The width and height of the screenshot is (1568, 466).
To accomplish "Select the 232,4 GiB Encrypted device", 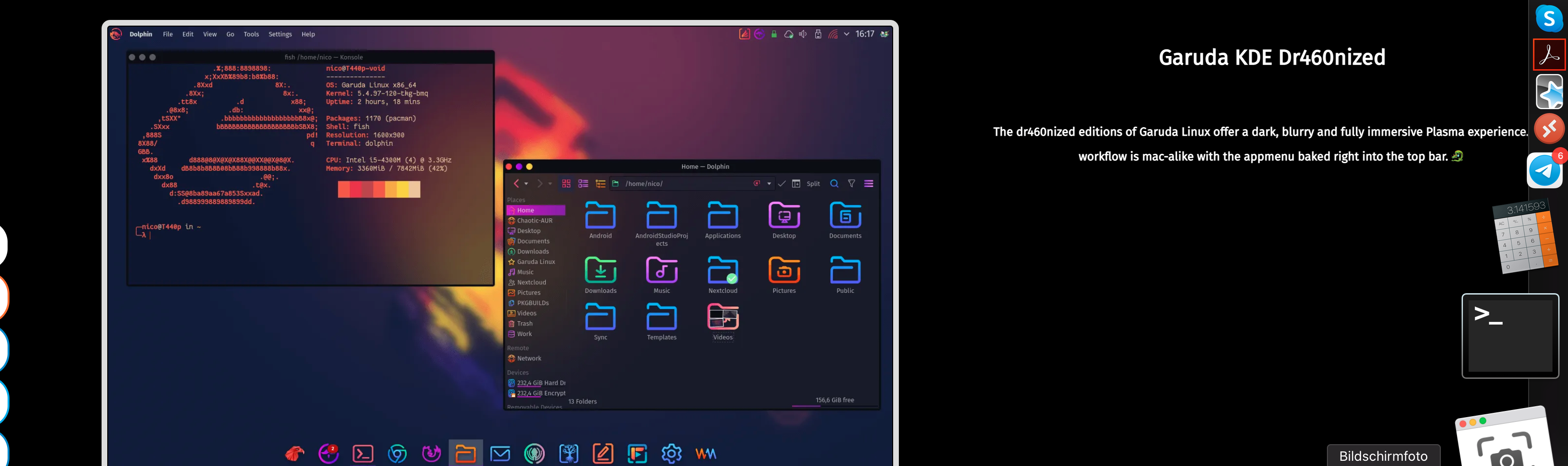I will 536,393.
